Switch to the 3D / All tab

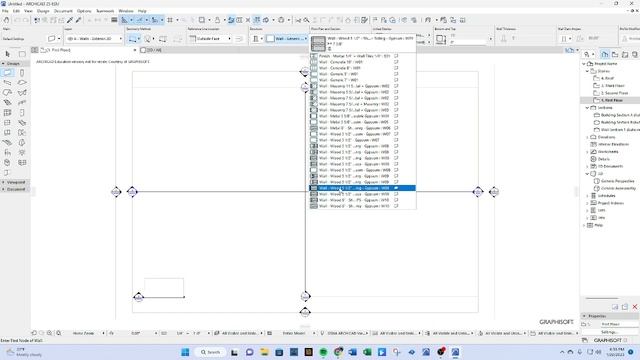pos(151,50)
